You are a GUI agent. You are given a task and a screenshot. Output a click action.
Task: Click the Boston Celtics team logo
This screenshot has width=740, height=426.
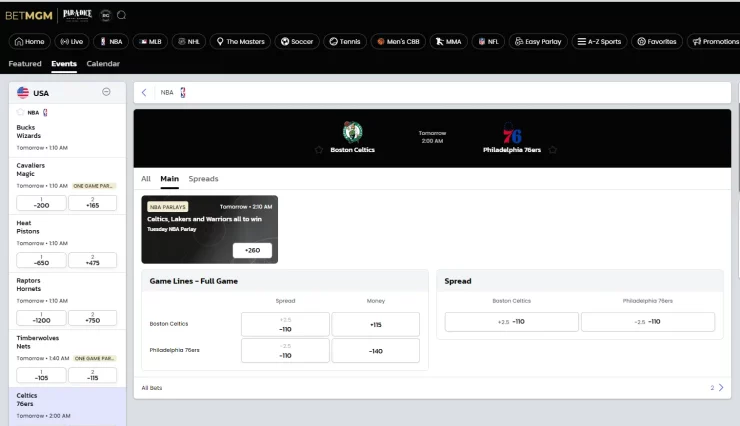353,132
